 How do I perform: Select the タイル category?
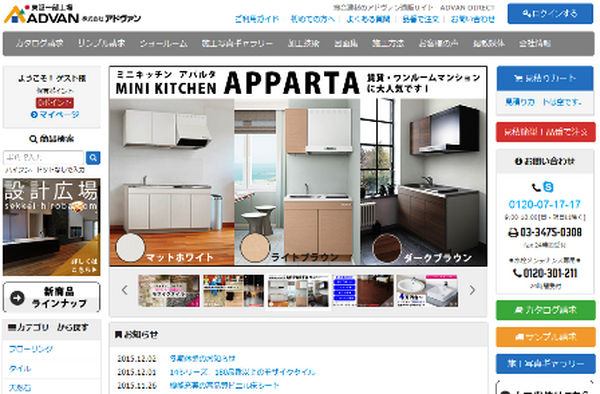click(20, 369)
